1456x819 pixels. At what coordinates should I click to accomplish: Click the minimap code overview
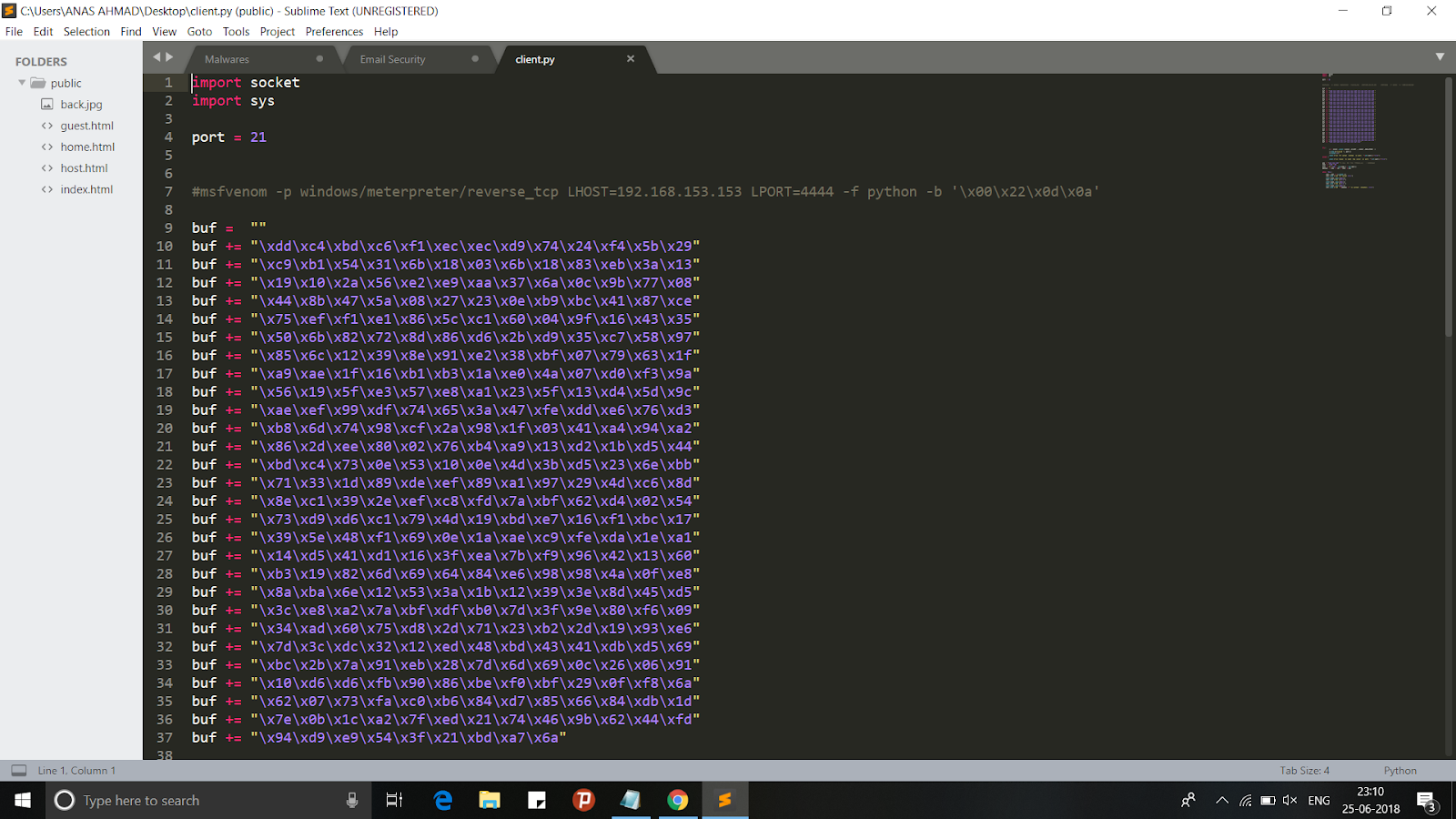1368,132
